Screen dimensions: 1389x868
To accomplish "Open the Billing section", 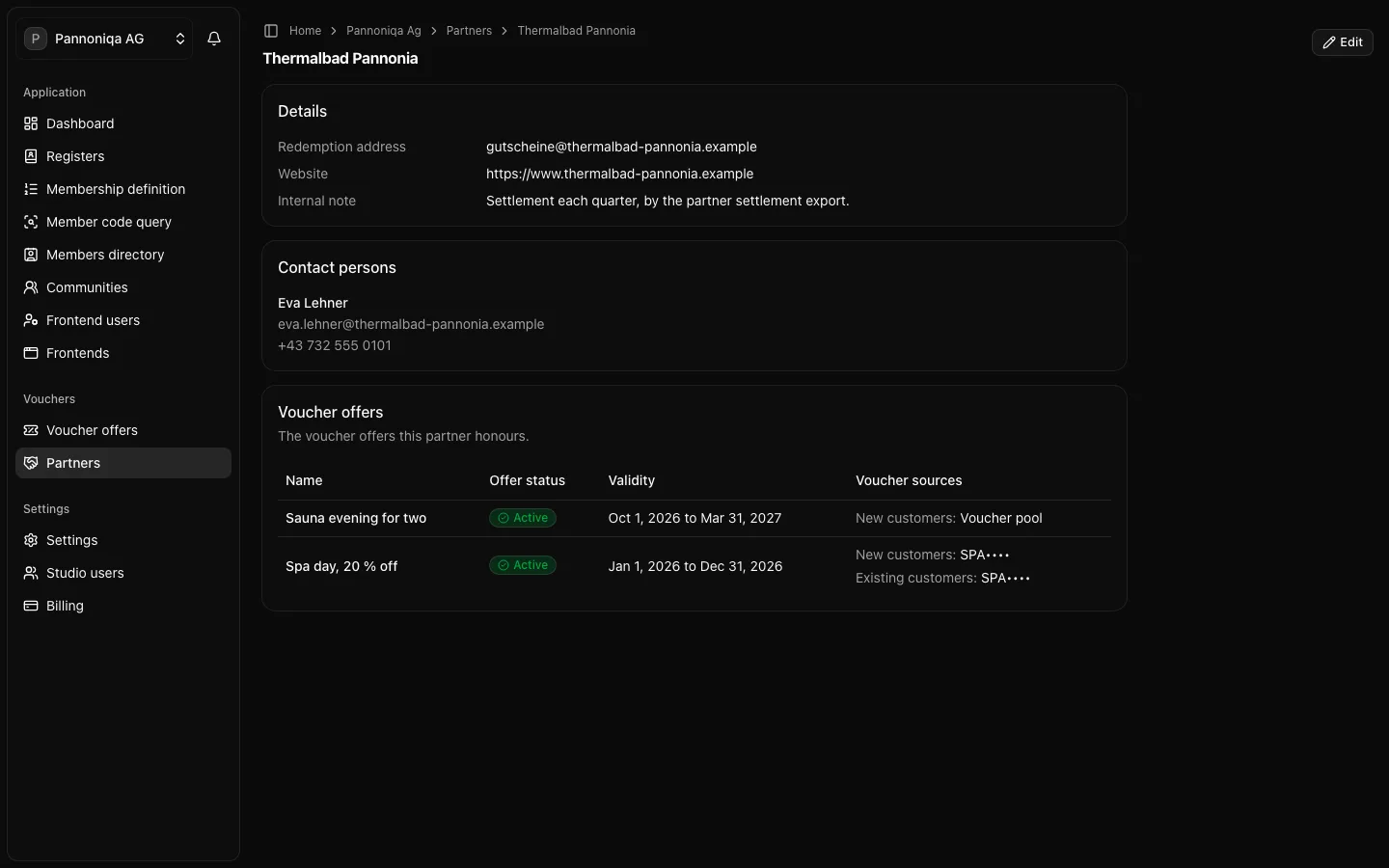I will pos(123,606).
